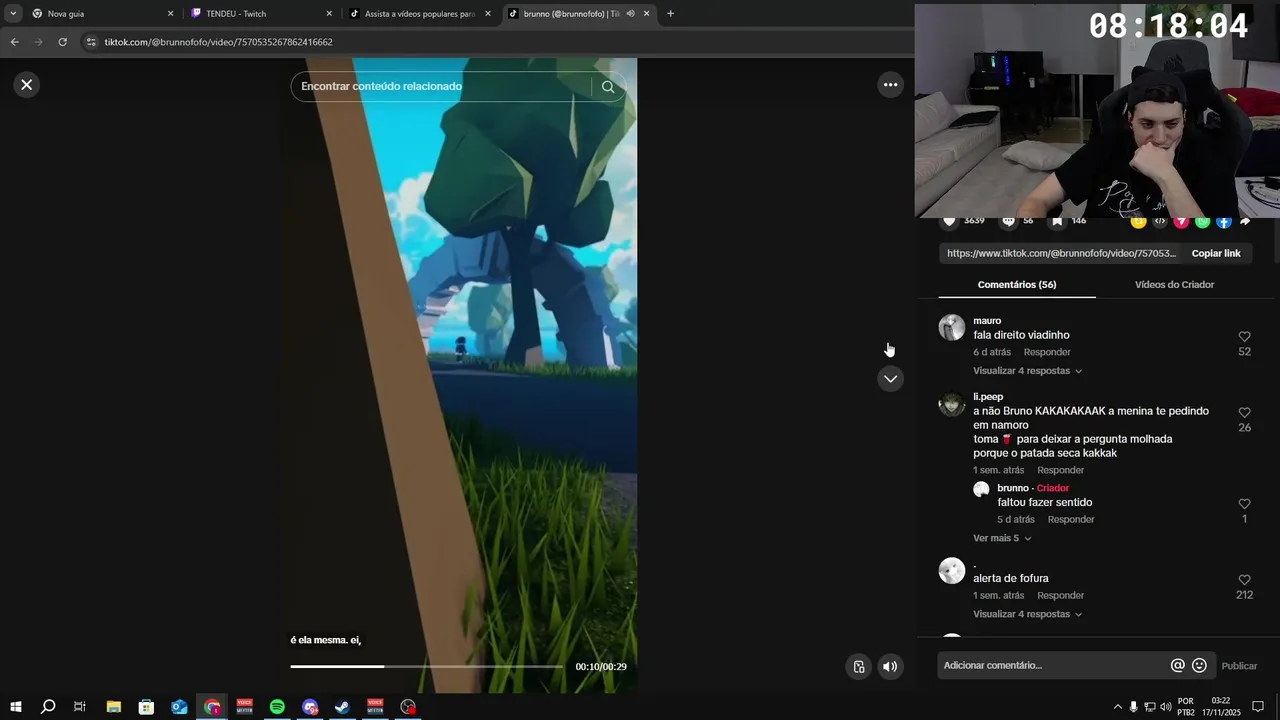Go to next video with down chevron
Viewport: 1280px width, 720px height.
[890, 379]
